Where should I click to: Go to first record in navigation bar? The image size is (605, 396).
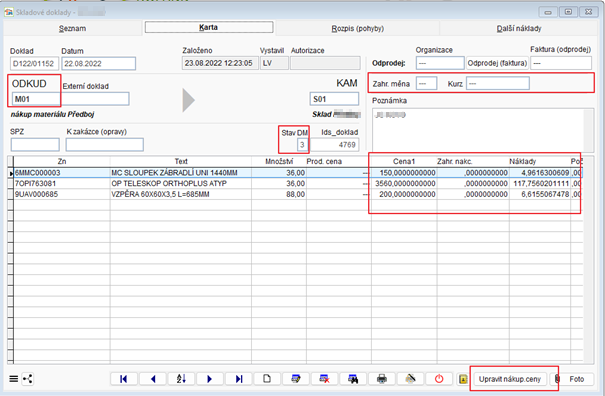(123, 379)
